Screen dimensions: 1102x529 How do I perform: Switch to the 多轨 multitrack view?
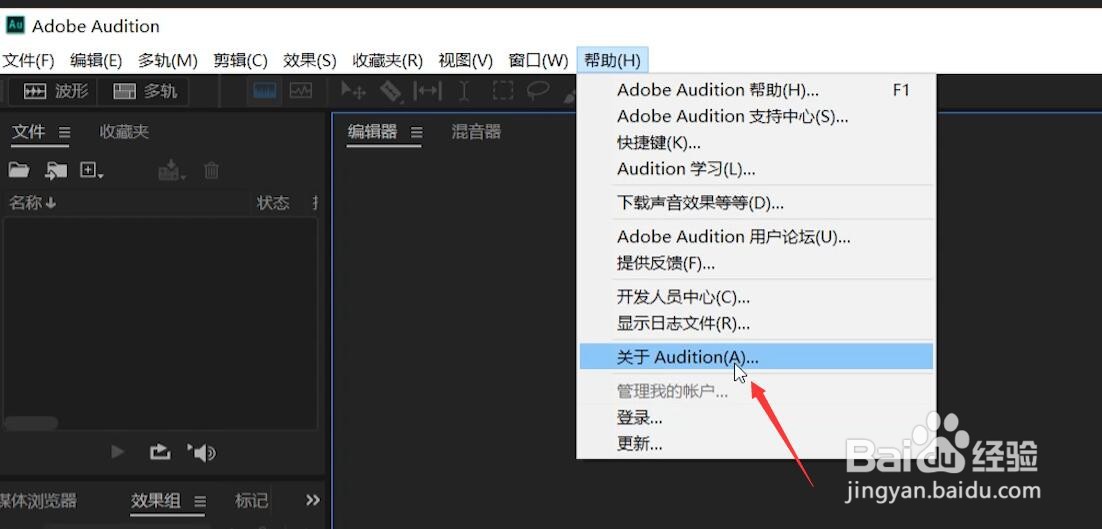coord(144,91)
